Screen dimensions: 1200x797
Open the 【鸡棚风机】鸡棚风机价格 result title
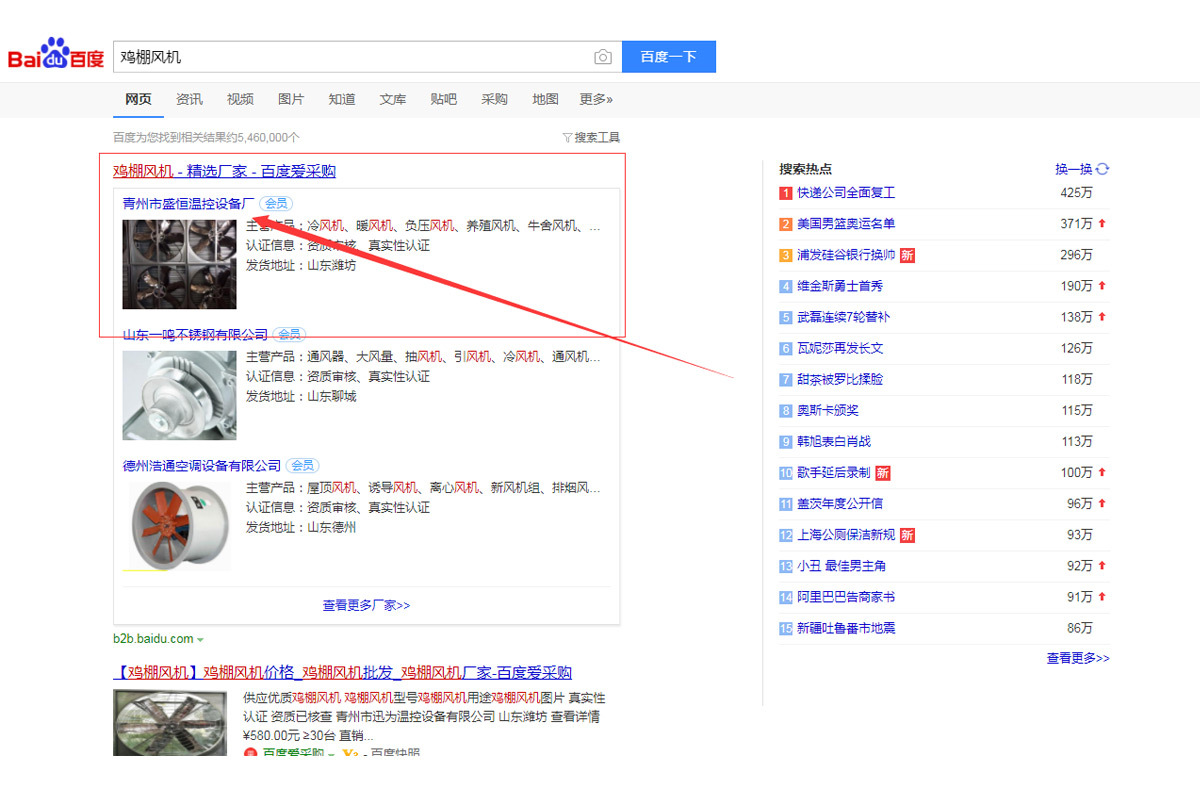pos(343,672)
